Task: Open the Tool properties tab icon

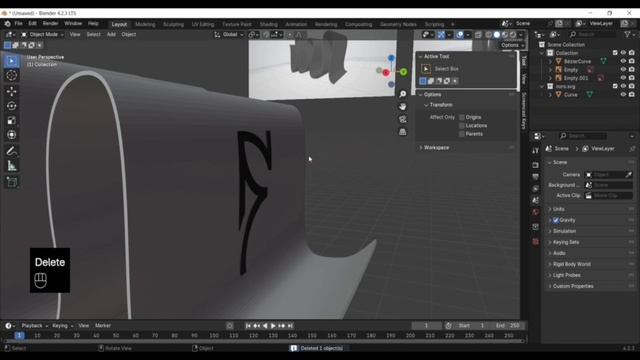Action: [536, 151]
